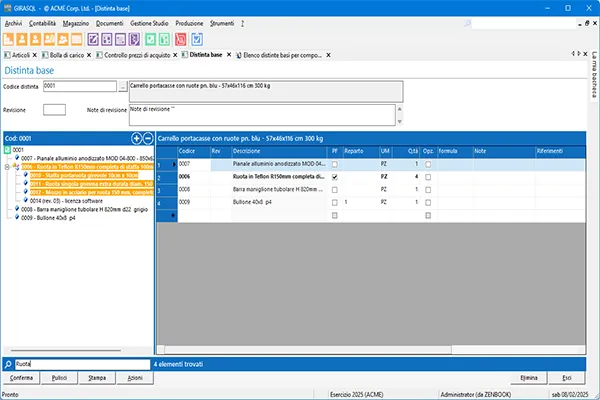Close the Controllo prezzi di acquisto tab
Image resolution: width=600 pixels, height=400 pixels.
[175, 55]
